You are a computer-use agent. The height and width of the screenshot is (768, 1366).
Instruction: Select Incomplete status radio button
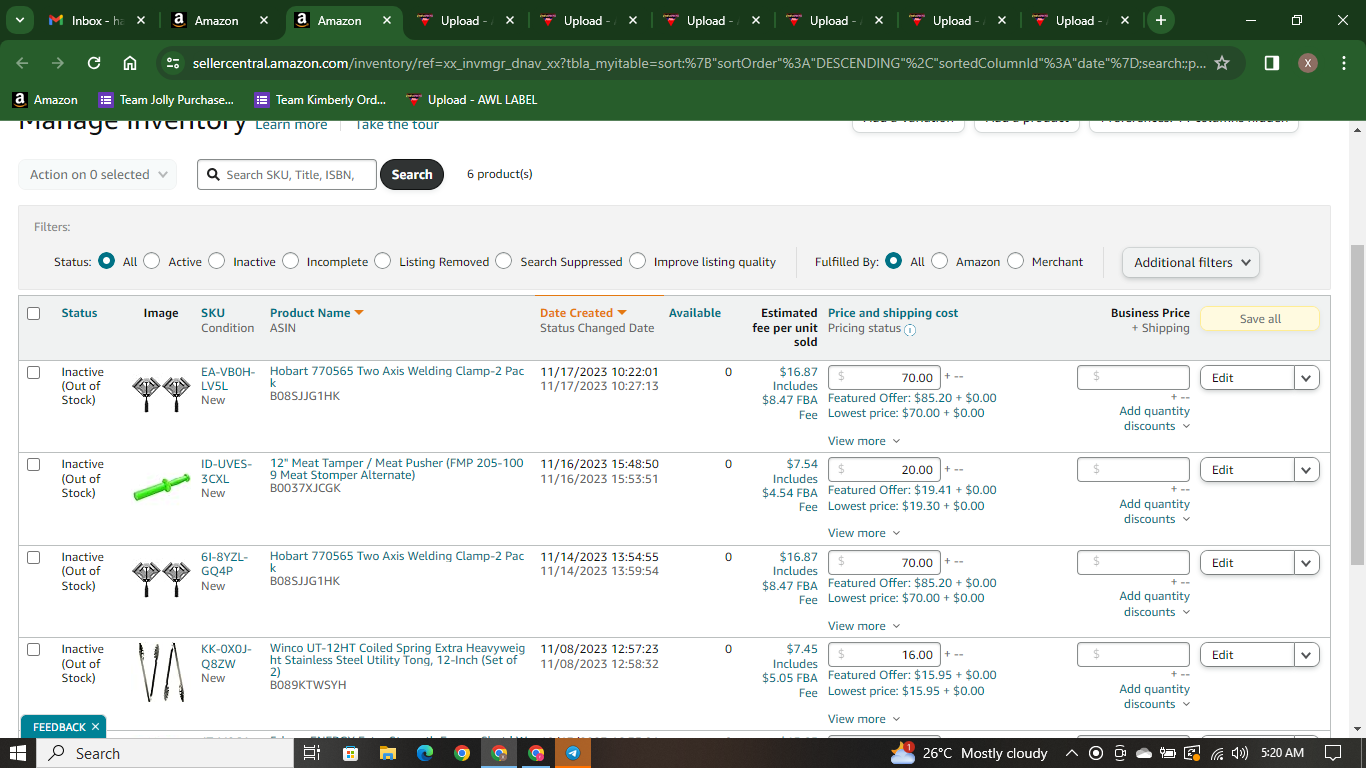point(291,261)
